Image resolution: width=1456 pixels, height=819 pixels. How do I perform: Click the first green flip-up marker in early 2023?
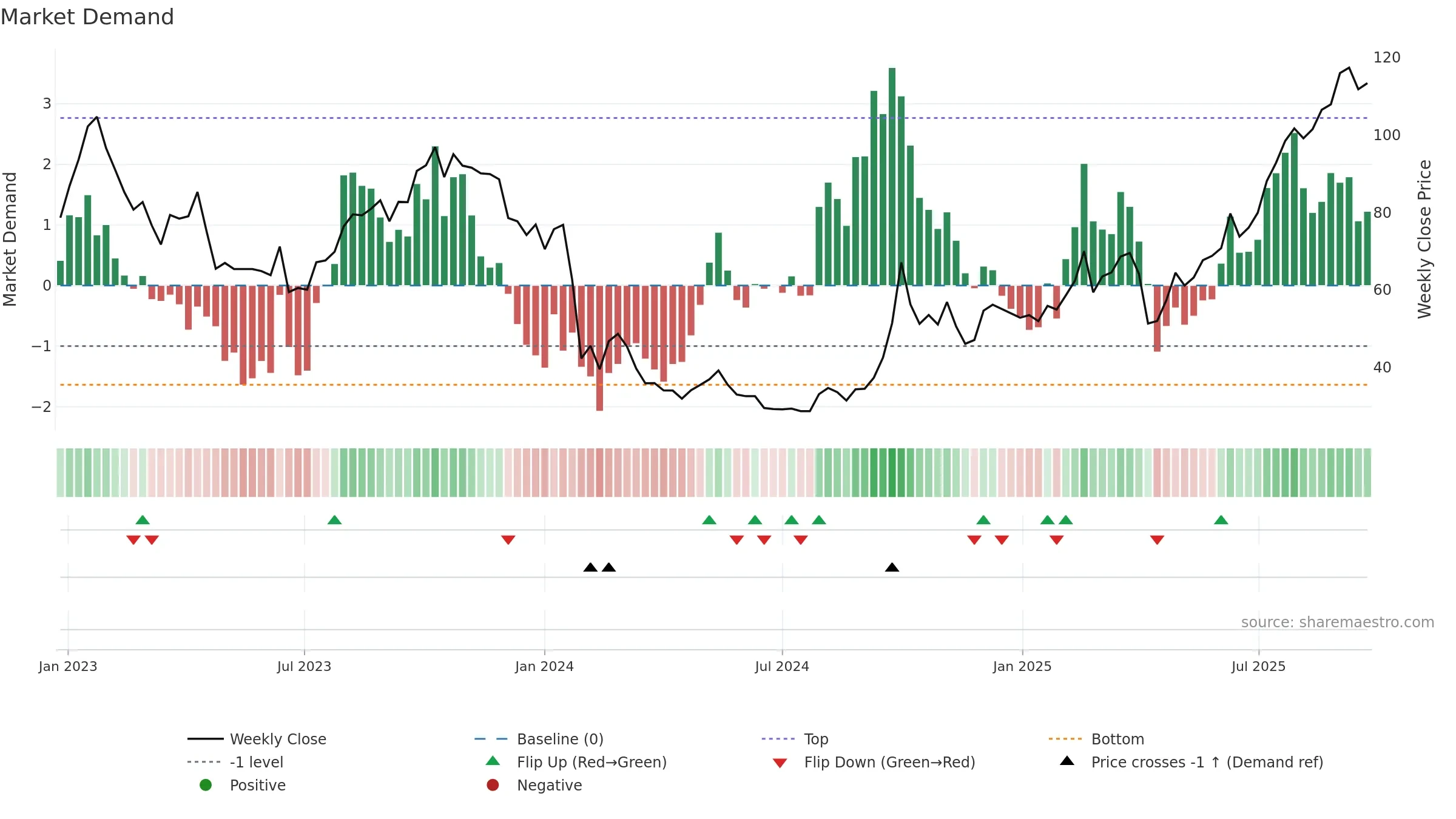143,520
